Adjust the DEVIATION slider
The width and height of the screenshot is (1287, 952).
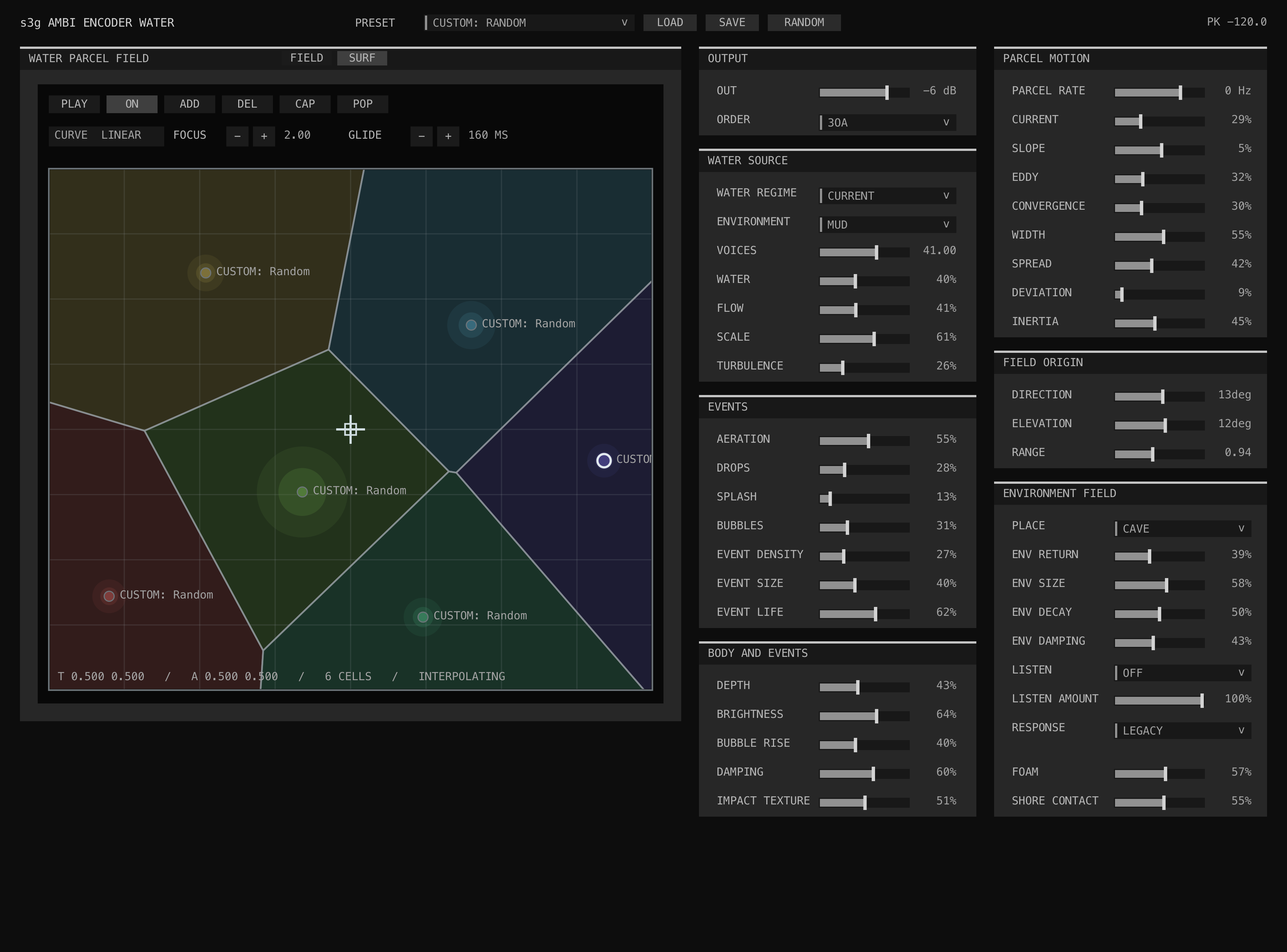coord(1159,294)
